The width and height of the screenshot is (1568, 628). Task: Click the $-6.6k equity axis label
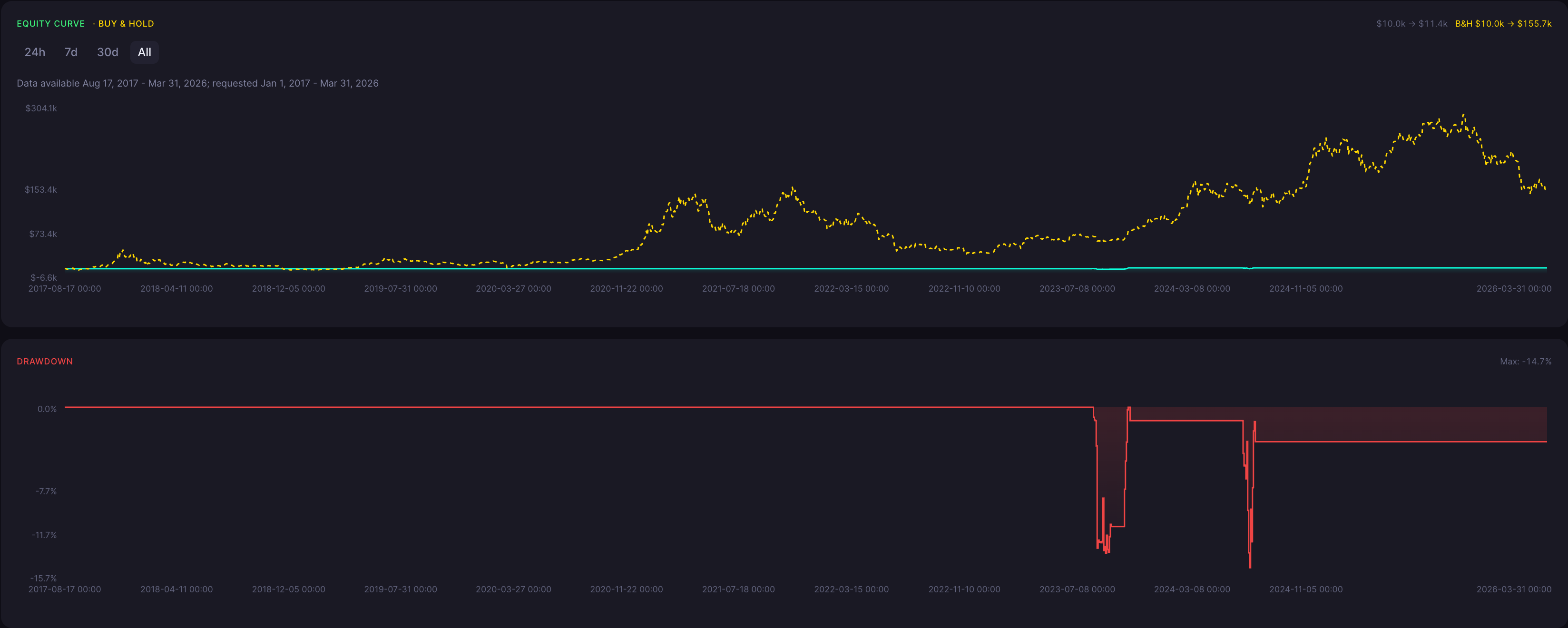tap(43, 277)
